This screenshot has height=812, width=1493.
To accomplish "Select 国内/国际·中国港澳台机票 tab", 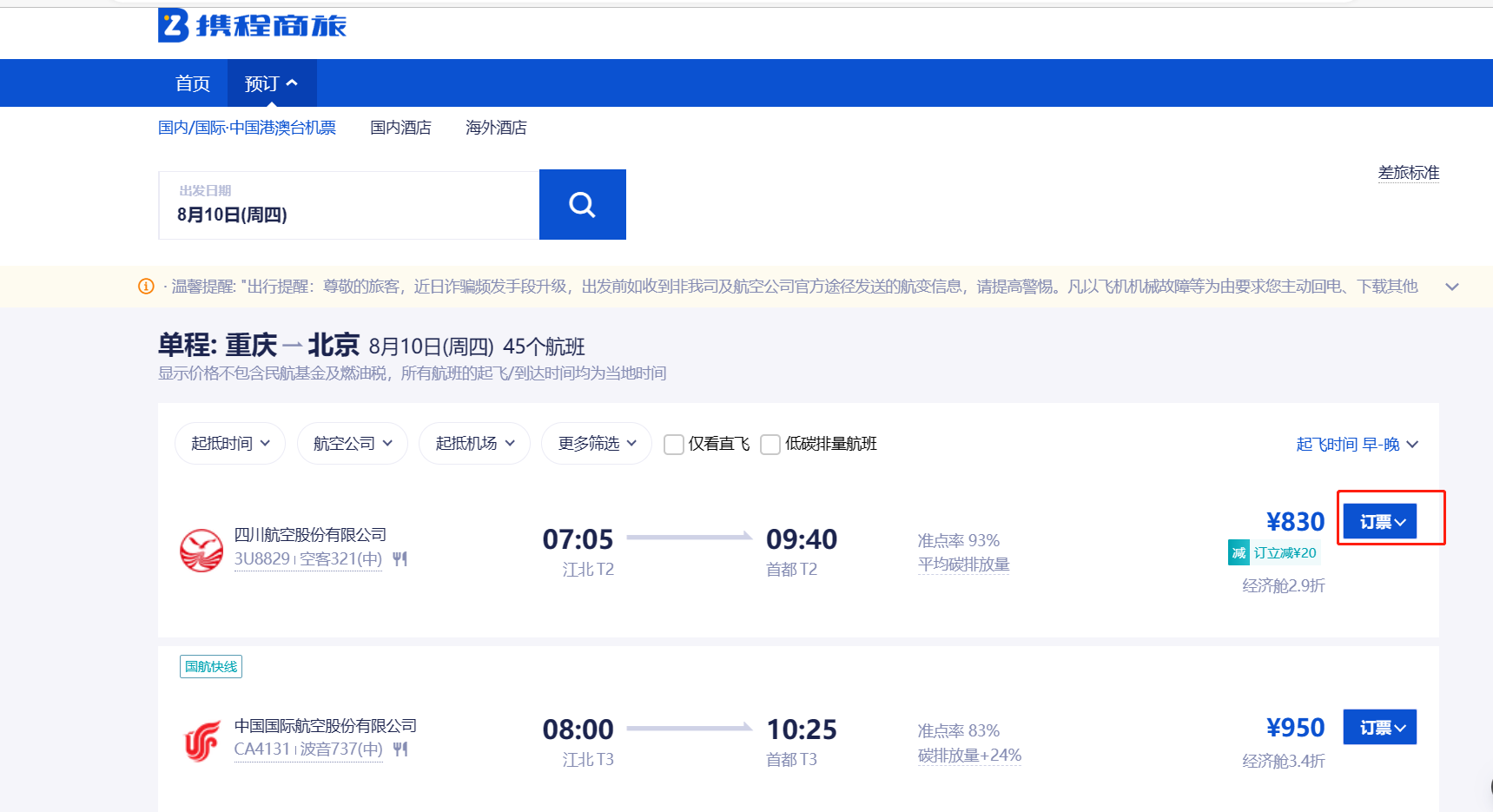I will tap(247, 128).
